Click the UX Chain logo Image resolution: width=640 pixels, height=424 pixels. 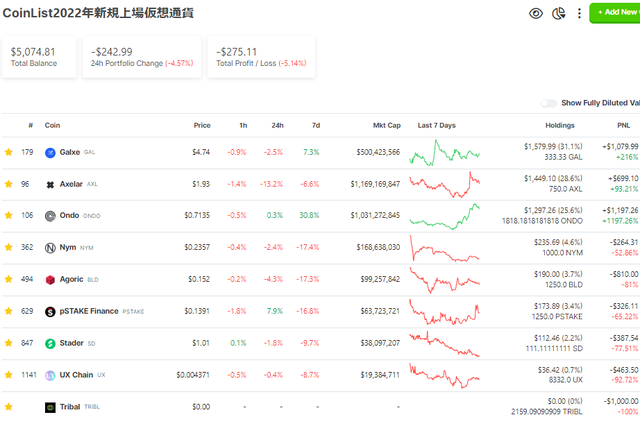point(50,375)
